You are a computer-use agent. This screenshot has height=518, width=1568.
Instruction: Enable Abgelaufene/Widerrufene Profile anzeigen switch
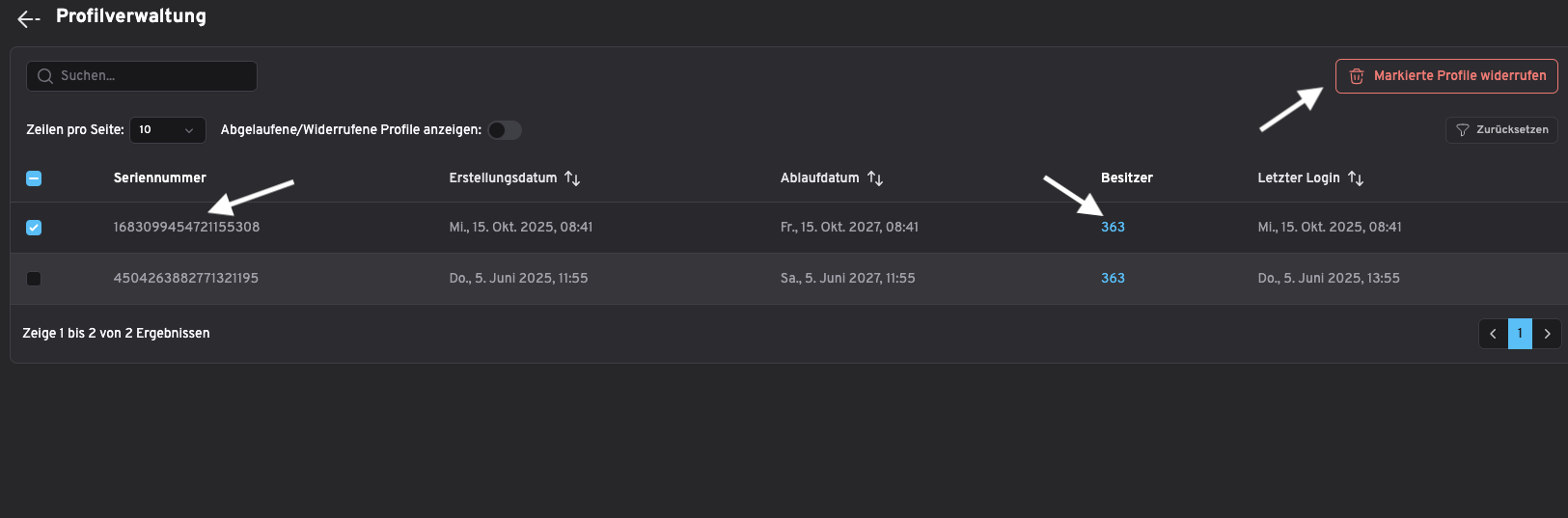click(x=505, y=130)
